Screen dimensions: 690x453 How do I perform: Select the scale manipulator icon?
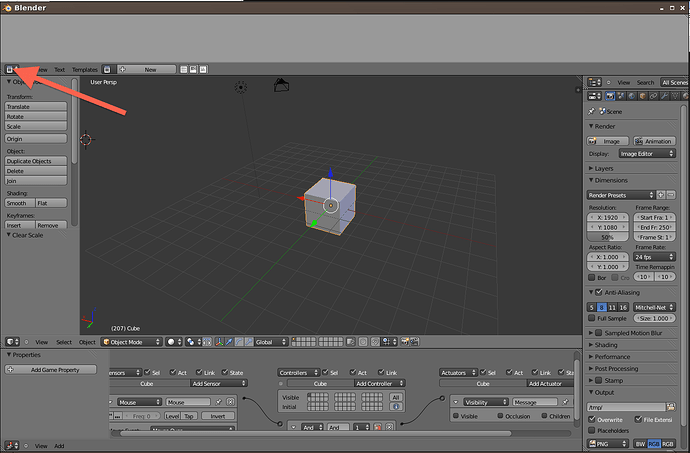(249, 342)
